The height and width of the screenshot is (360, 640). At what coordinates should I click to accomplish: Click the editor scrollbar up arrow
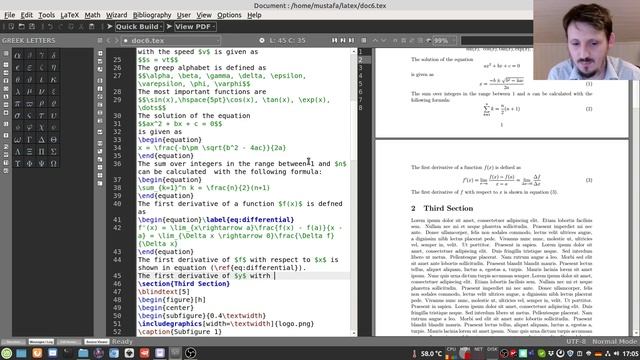[353, 51]
